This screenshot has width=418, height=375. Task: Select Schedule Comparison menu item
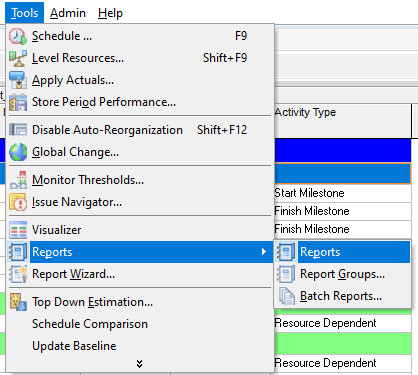pyautogui.click(x=140, y=324)
